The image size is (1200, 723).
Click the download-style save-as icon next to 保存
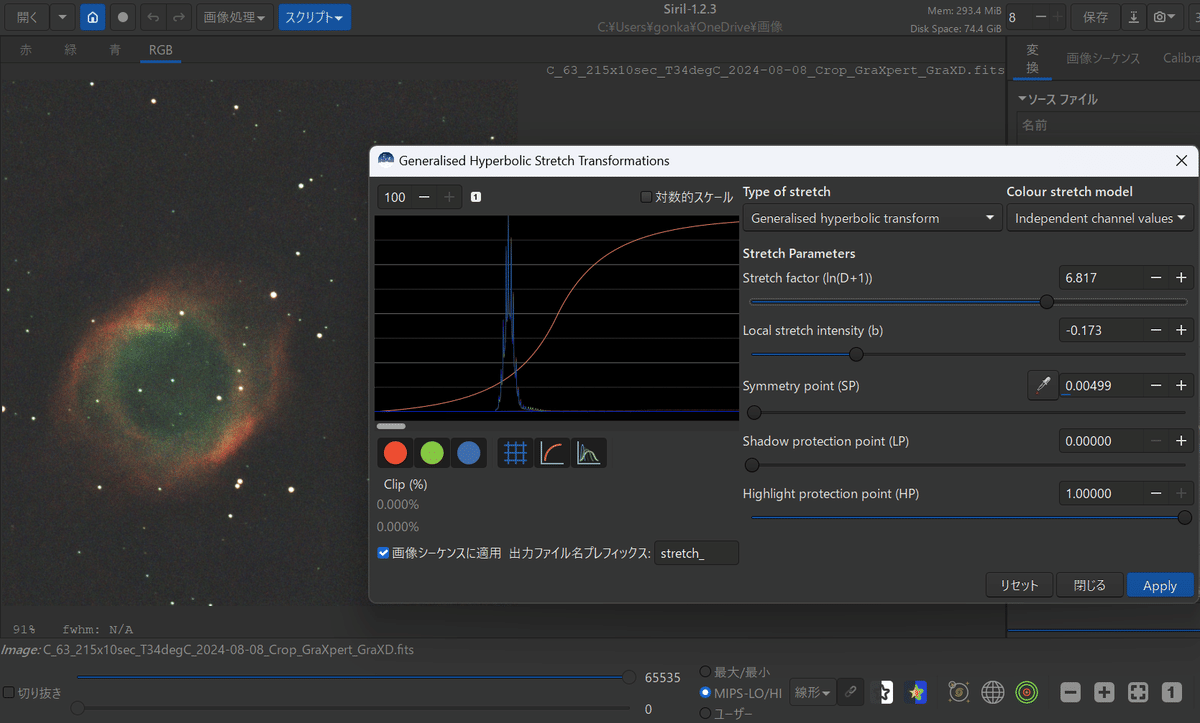[x=1133, y=17]
